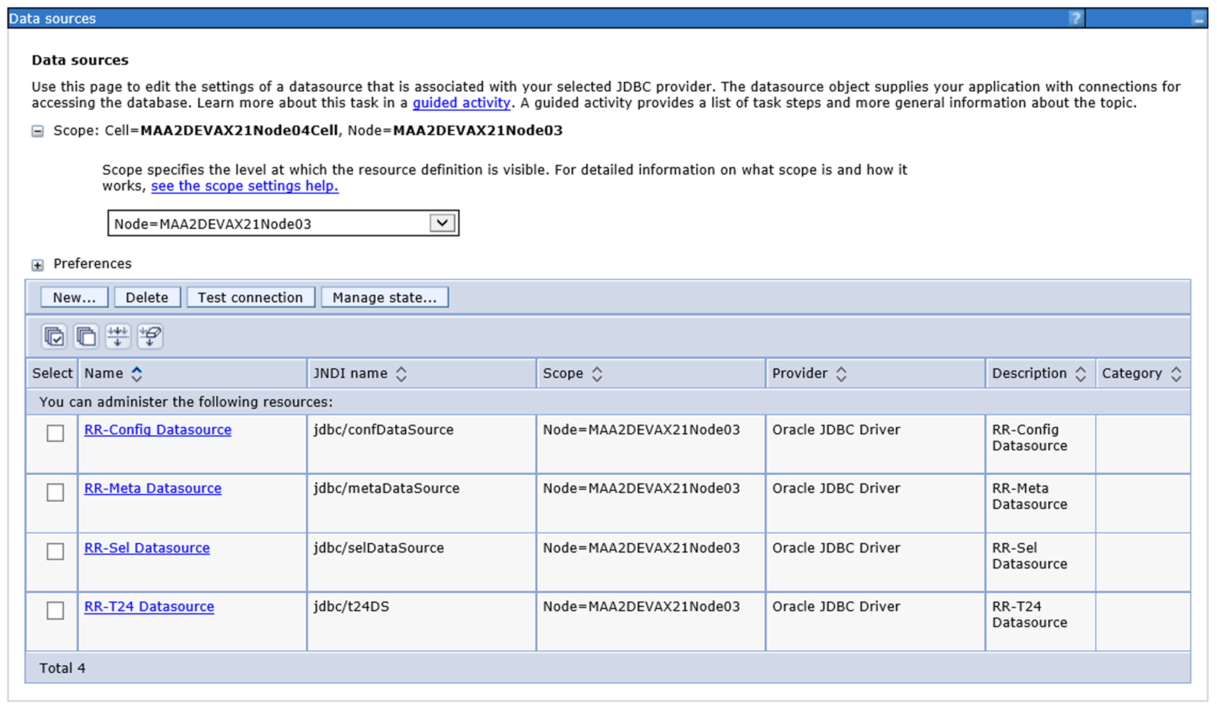Tick the RR-T24 Datasource checkbox
Screen dimensions: 1217x710
coord(56,610)
